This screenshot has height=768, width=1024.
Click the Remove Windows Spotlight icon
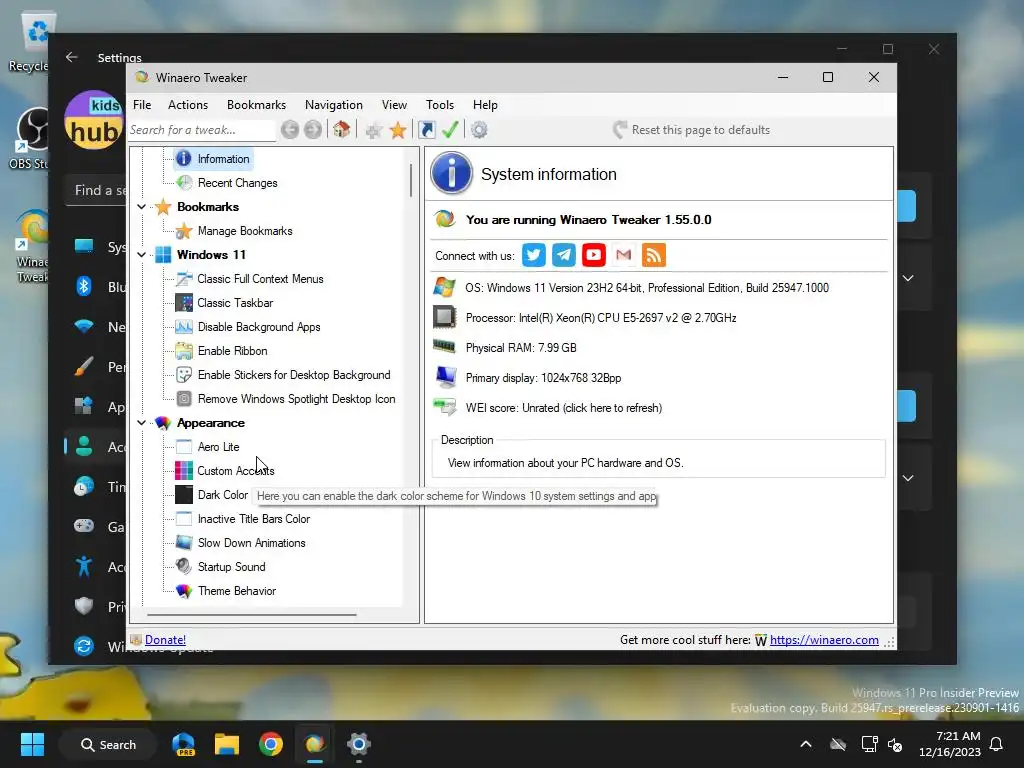pyautogui.click(x=184, y=399)
